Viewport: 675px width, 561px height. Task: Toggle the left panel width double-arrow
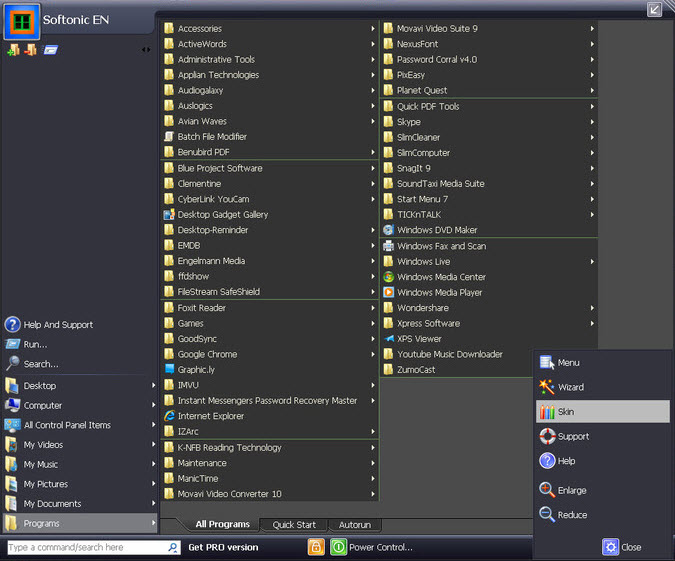click(x=146, y=50)
